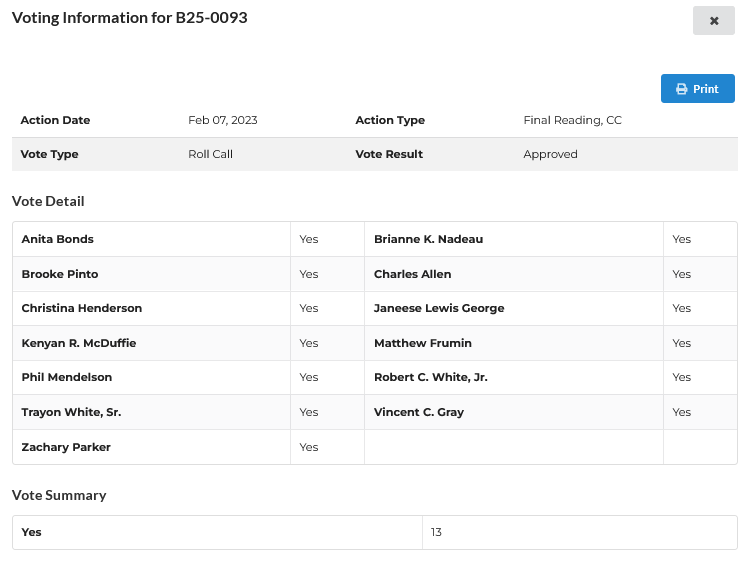Click Vincent C. Gray name cell
Viewport: 744px width, 565px height.
coord(419,412)
